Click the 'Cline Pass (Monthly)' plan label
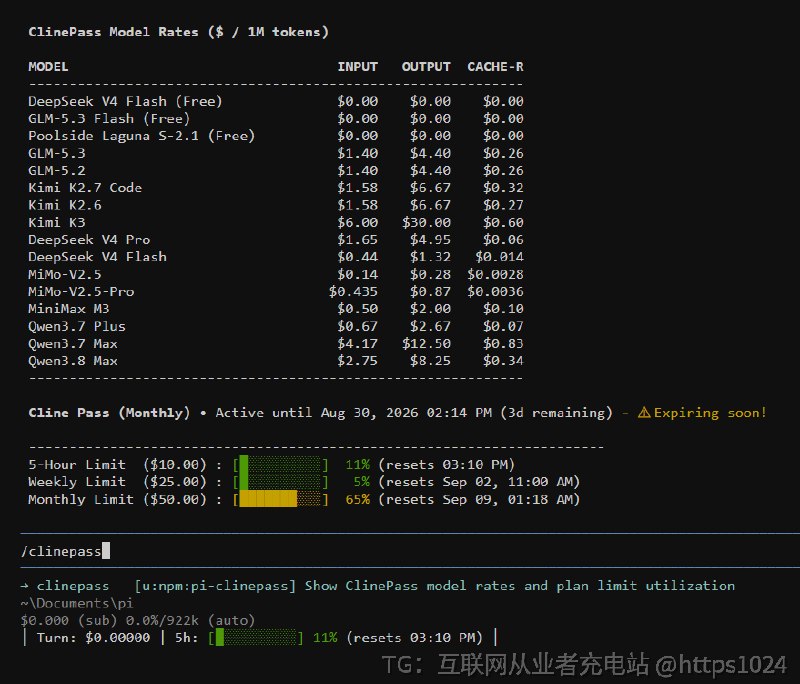 (109, 413)
